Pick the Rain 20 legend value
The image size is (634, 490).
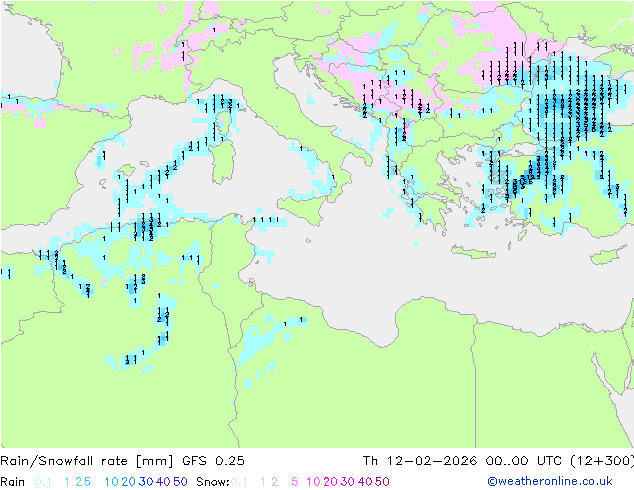point(129,482)
